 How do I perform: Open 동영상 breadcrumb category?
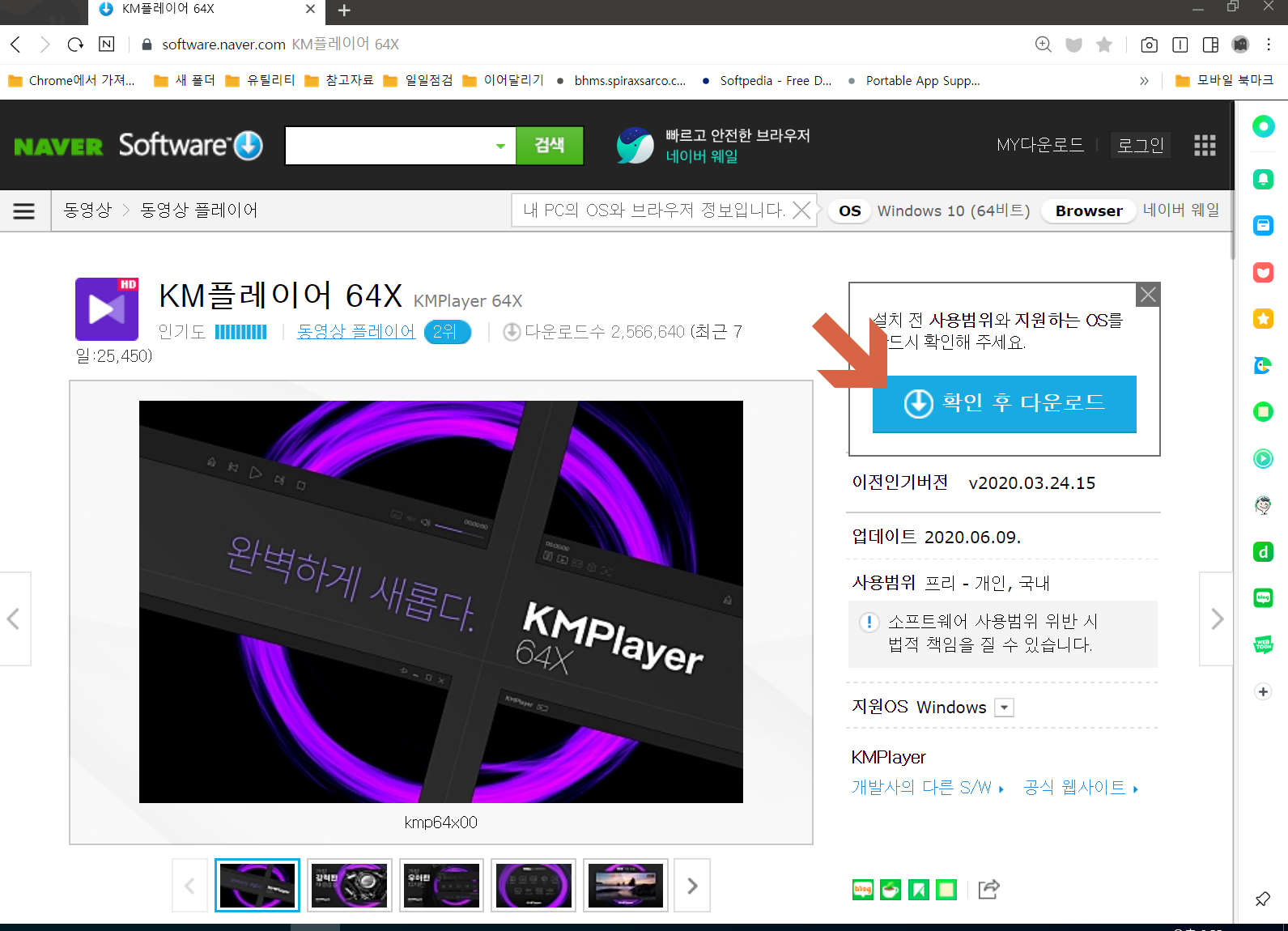click(x=87, y=210)
